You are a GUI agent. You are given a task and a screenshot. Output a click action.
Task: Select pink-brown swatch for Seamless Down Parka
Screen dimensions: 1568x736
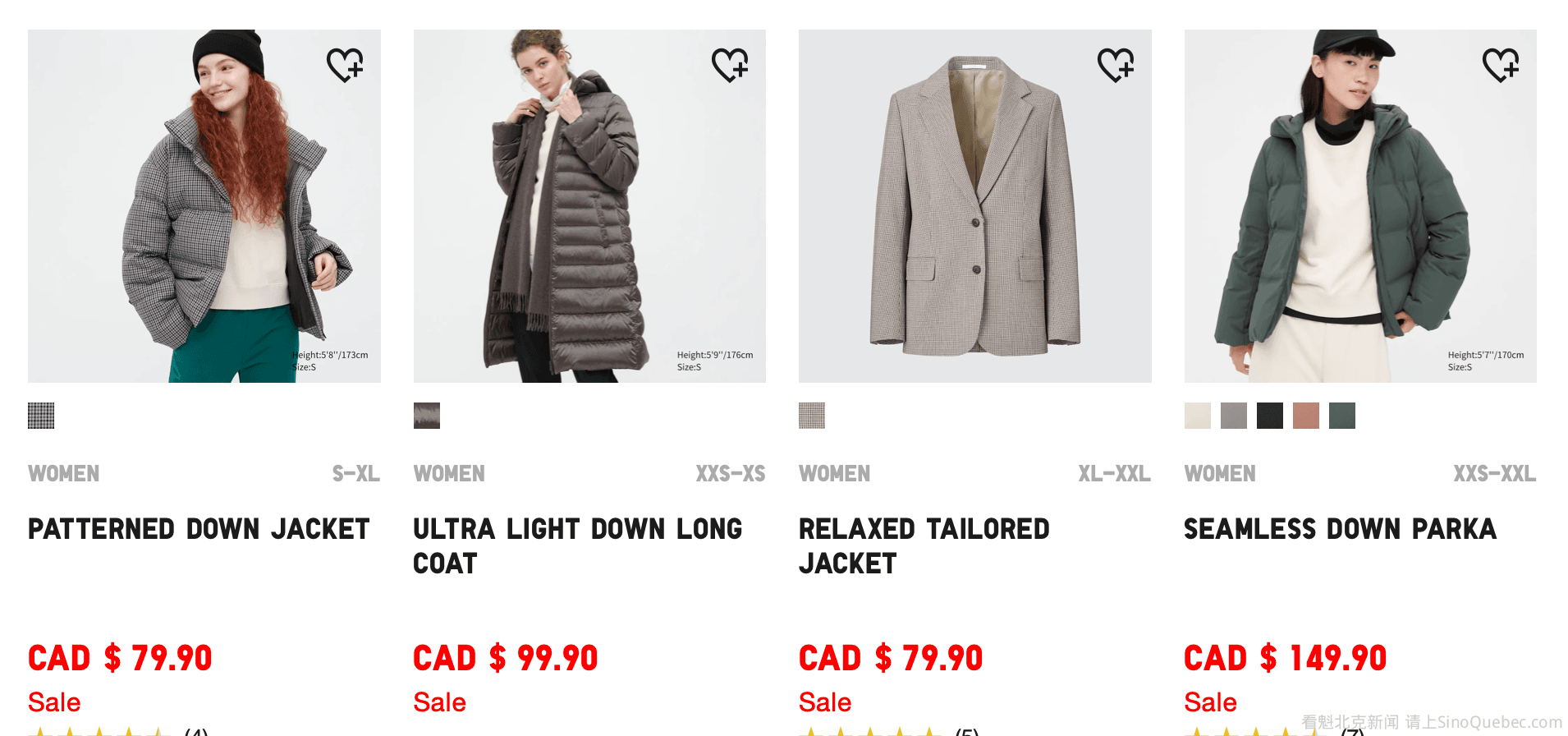tap(1306, 416)
